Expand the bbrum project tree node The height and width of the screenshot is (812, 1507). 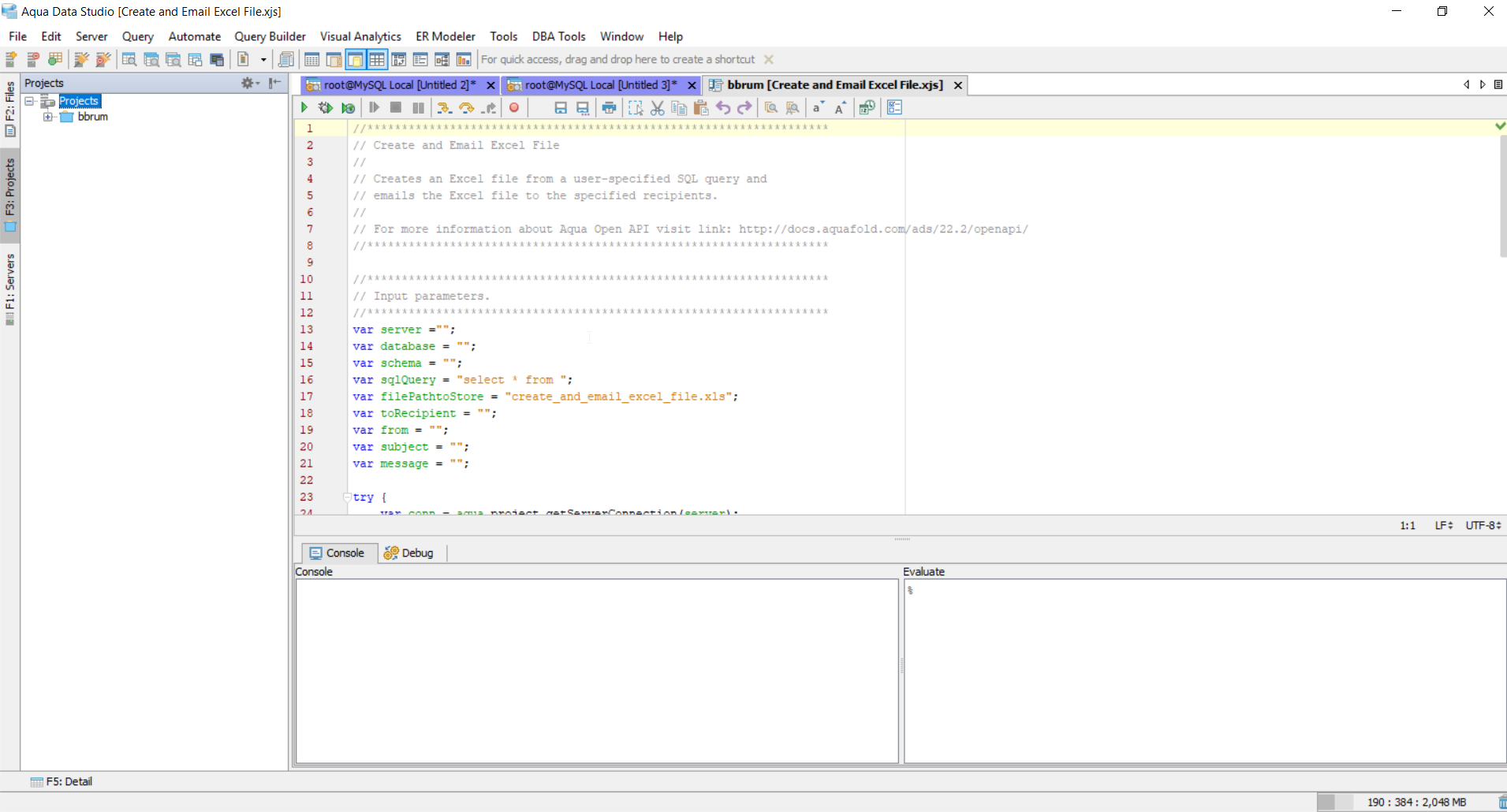[48, 117]
